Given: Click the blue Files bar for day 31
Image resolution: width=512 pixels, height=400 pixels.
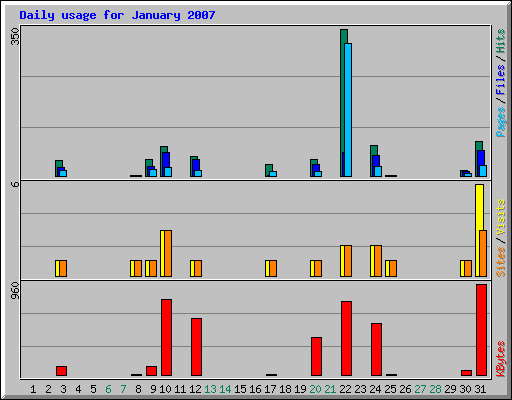Looking at the screenshot, I should [x=480, y=158].
